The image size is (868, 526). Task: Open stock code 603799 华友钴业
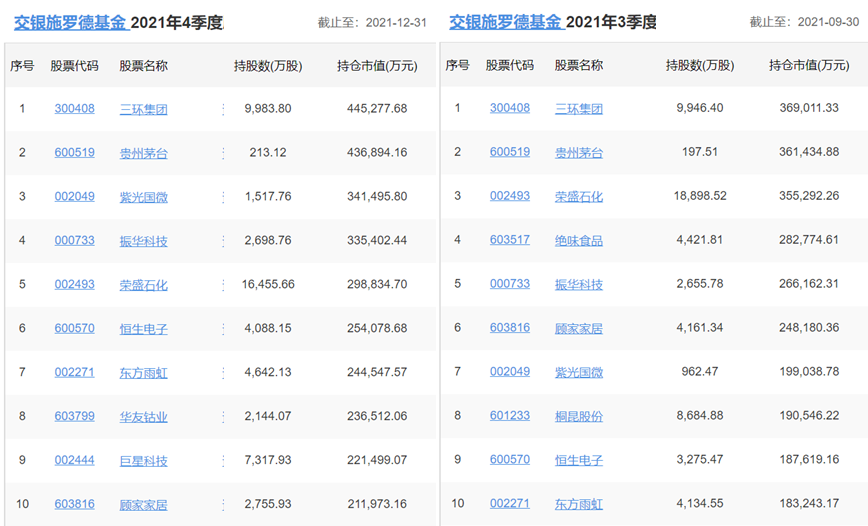[x=75, y=416]
